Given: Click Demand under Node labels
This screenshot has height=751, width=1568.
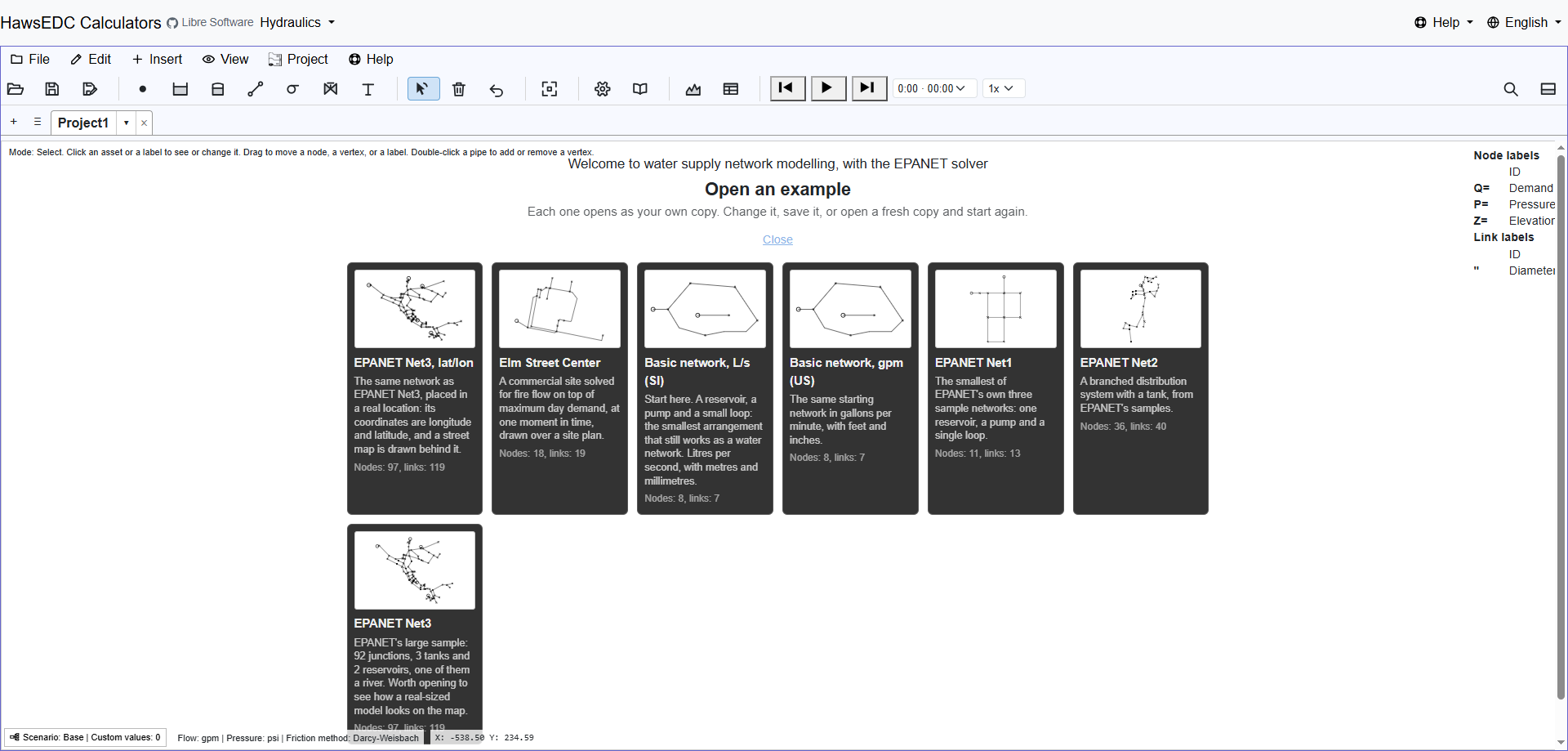Looking at the screenshot, I should [1530, 188].
